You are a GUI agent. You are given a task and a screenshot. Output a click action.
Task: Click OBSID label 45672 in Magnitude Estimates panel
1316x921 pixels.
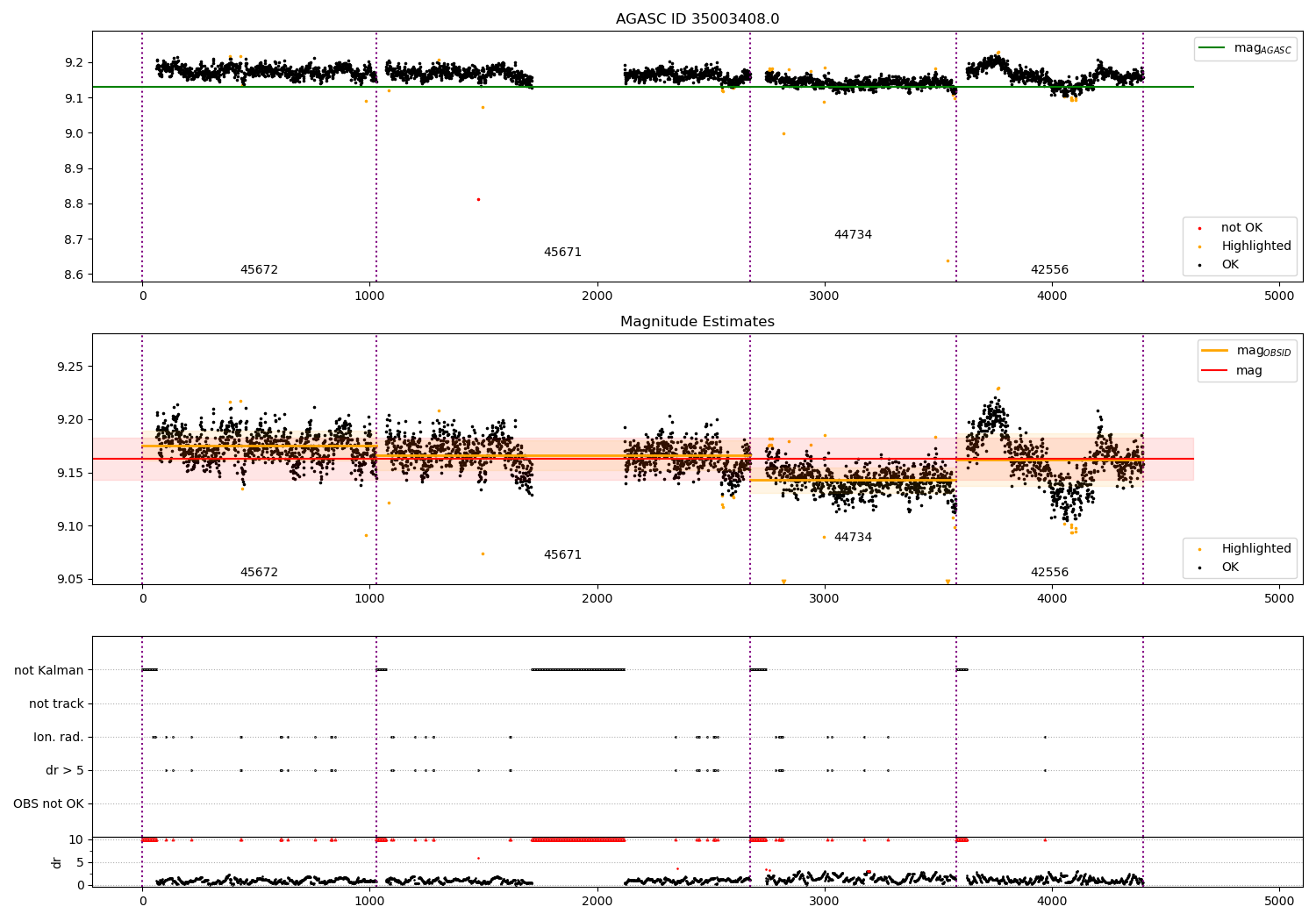coord(259,573)
